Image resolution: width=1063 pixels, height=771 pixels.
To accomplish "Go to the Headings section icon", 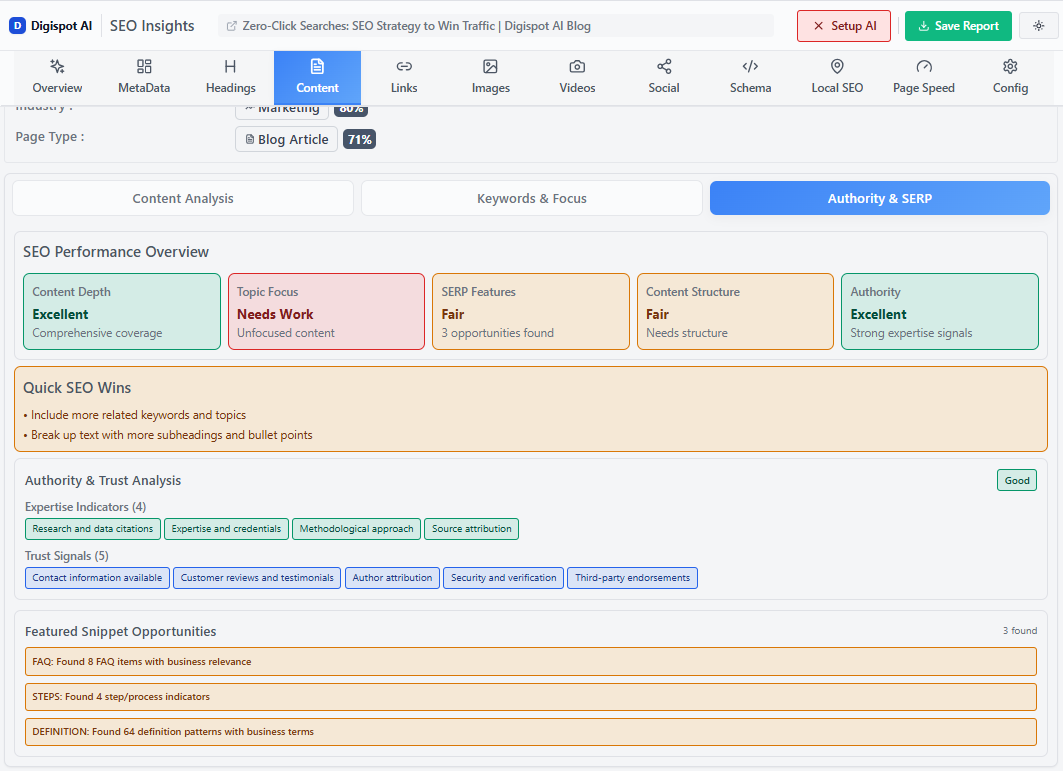I will pos(230,67).
